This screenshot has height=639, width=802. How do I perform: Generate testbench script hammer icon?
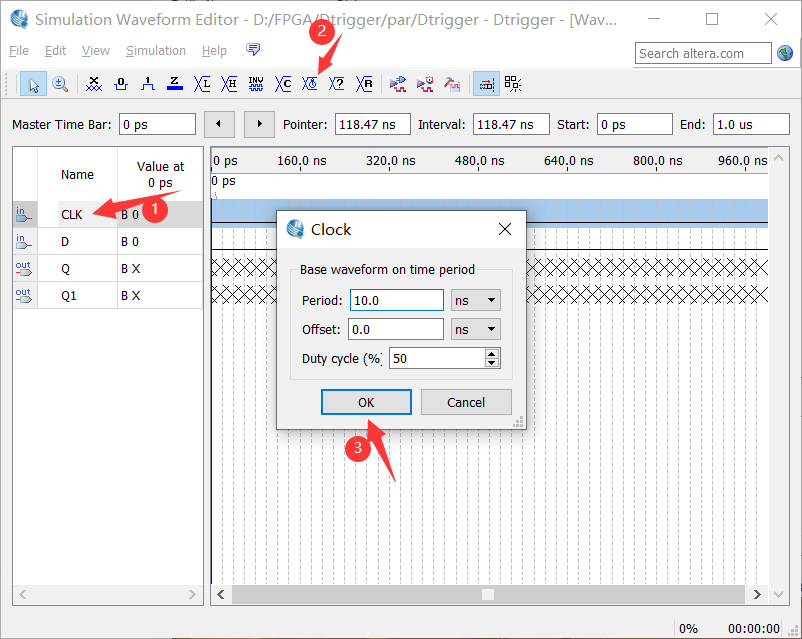tap(452, 84)
